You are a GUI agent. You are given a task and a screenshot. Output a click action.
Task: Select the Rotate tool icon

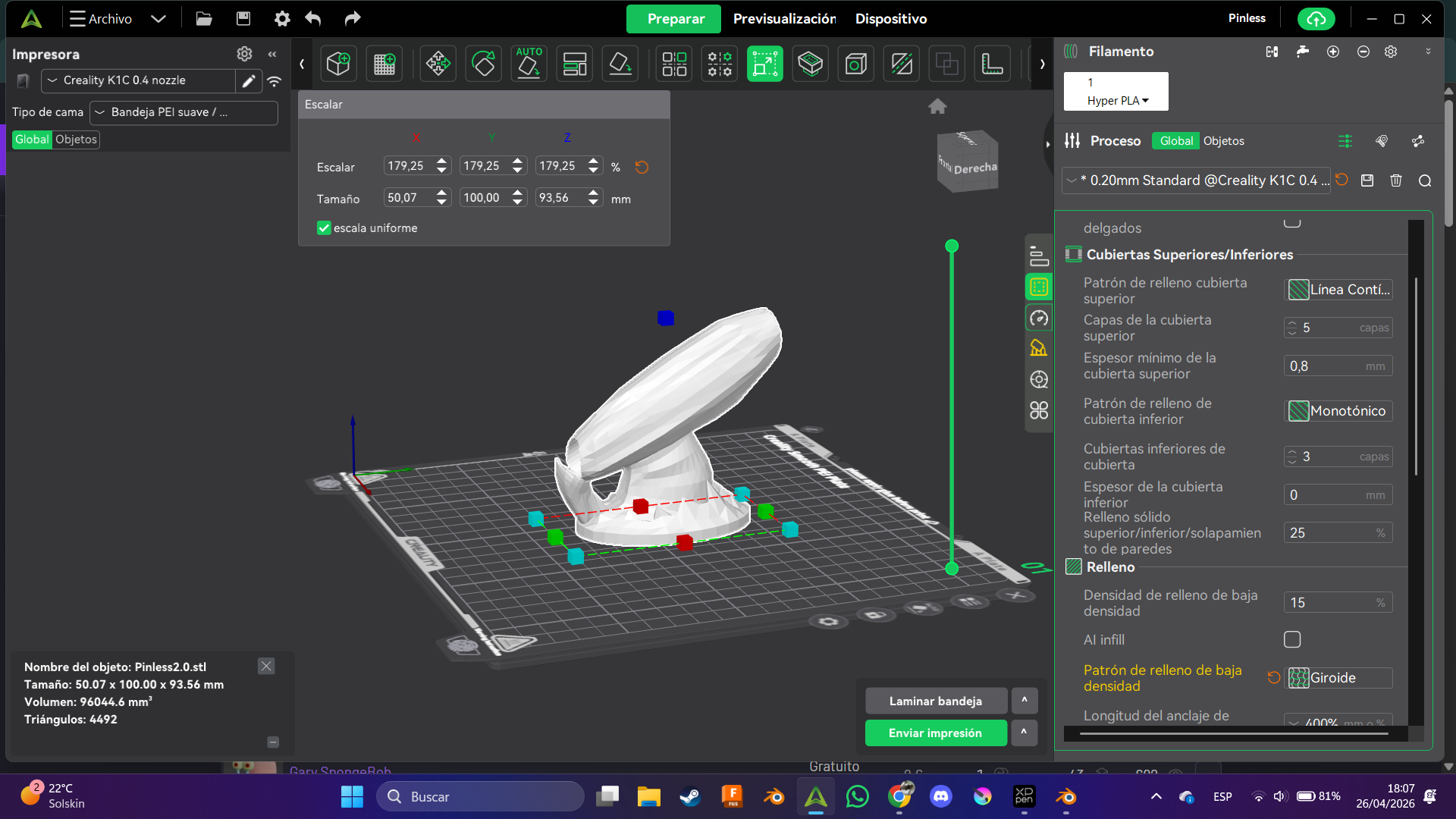[x=483, y=64]
